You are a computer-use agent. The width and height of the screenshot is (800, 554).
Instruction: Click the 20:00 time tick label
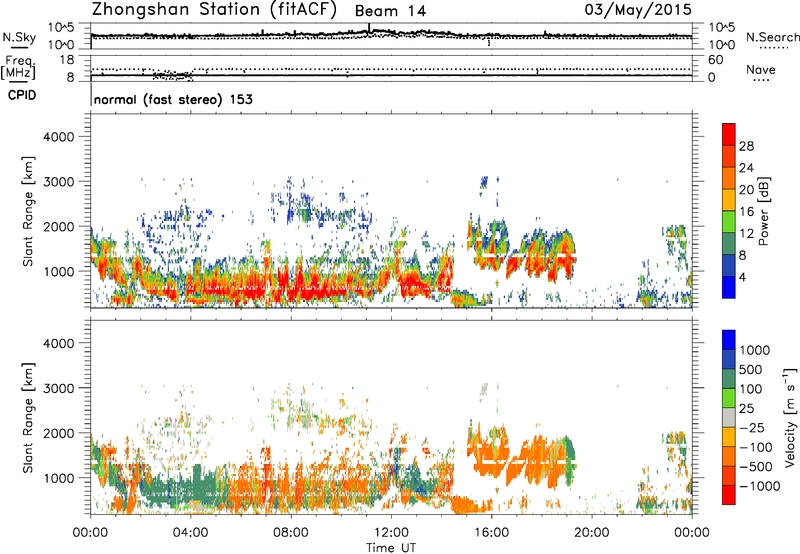[x=591, y=533]
